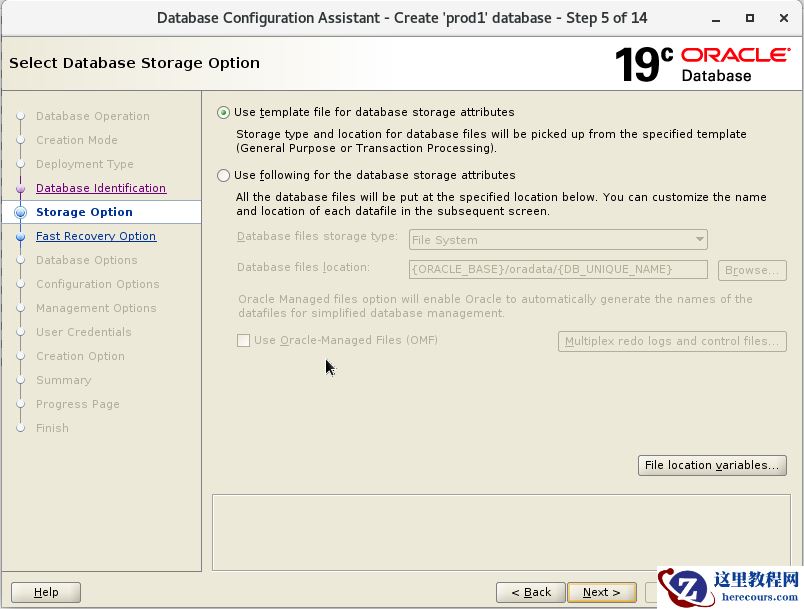The width and height of the screenshot is (804, 609).
Task: Click the Database Identification step bullet icon
Action: tap(21, 189)
